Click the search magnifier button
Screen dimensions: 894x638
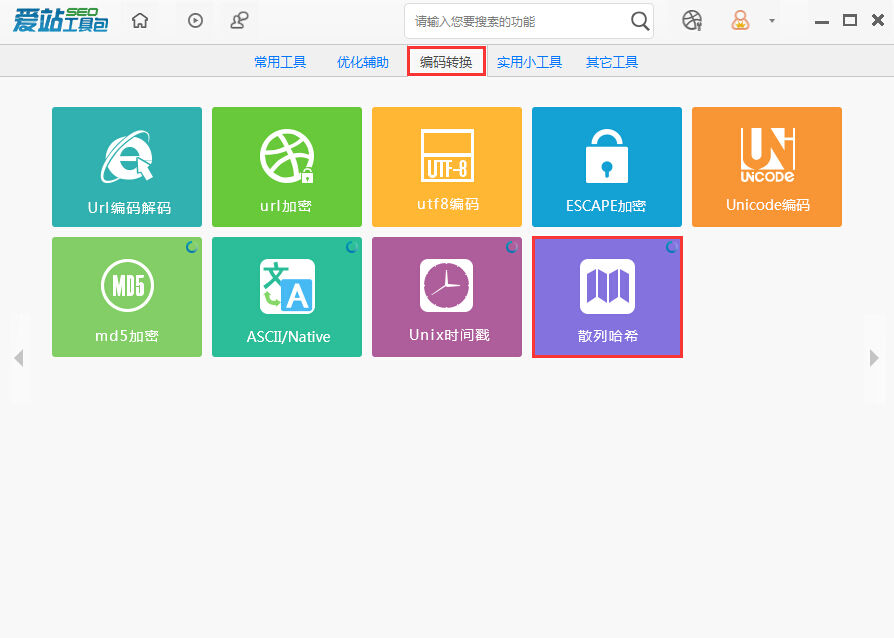pyautogui.click(x=641, y=20)
